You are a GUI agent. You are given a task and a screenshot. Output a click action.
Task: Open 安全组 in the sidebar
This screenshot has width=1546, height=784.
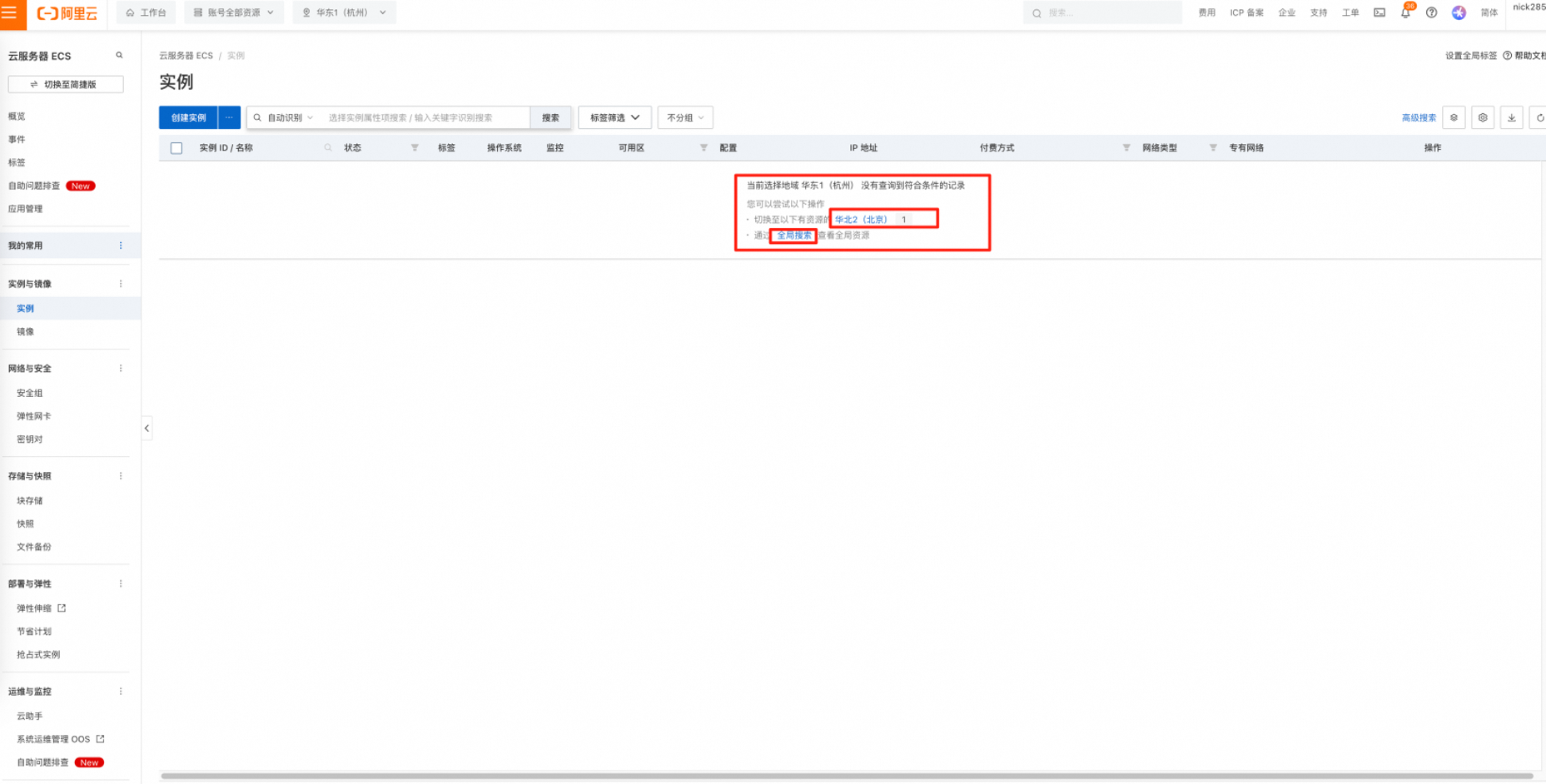coord(29,393)
